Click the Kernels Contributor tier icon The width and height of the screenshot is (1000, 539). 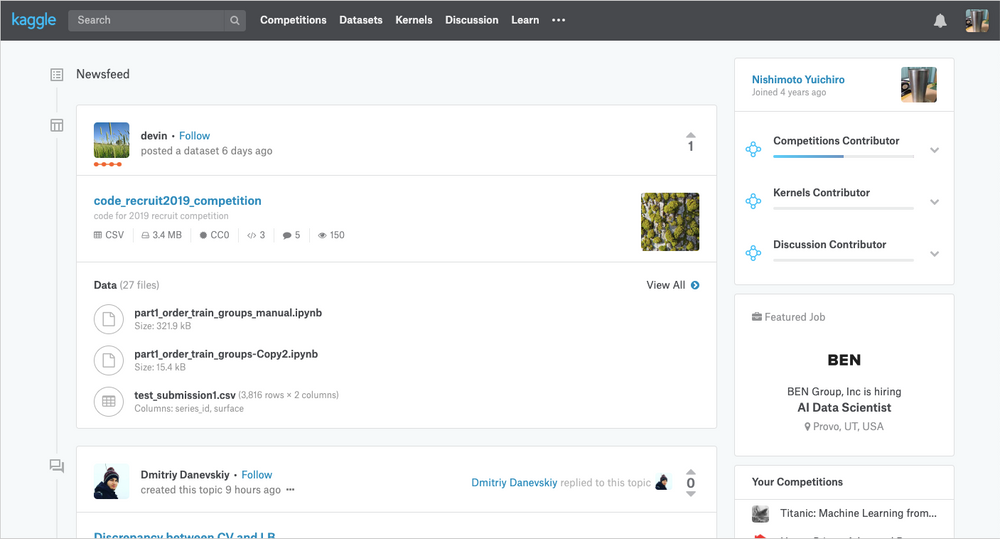point(753,201)
